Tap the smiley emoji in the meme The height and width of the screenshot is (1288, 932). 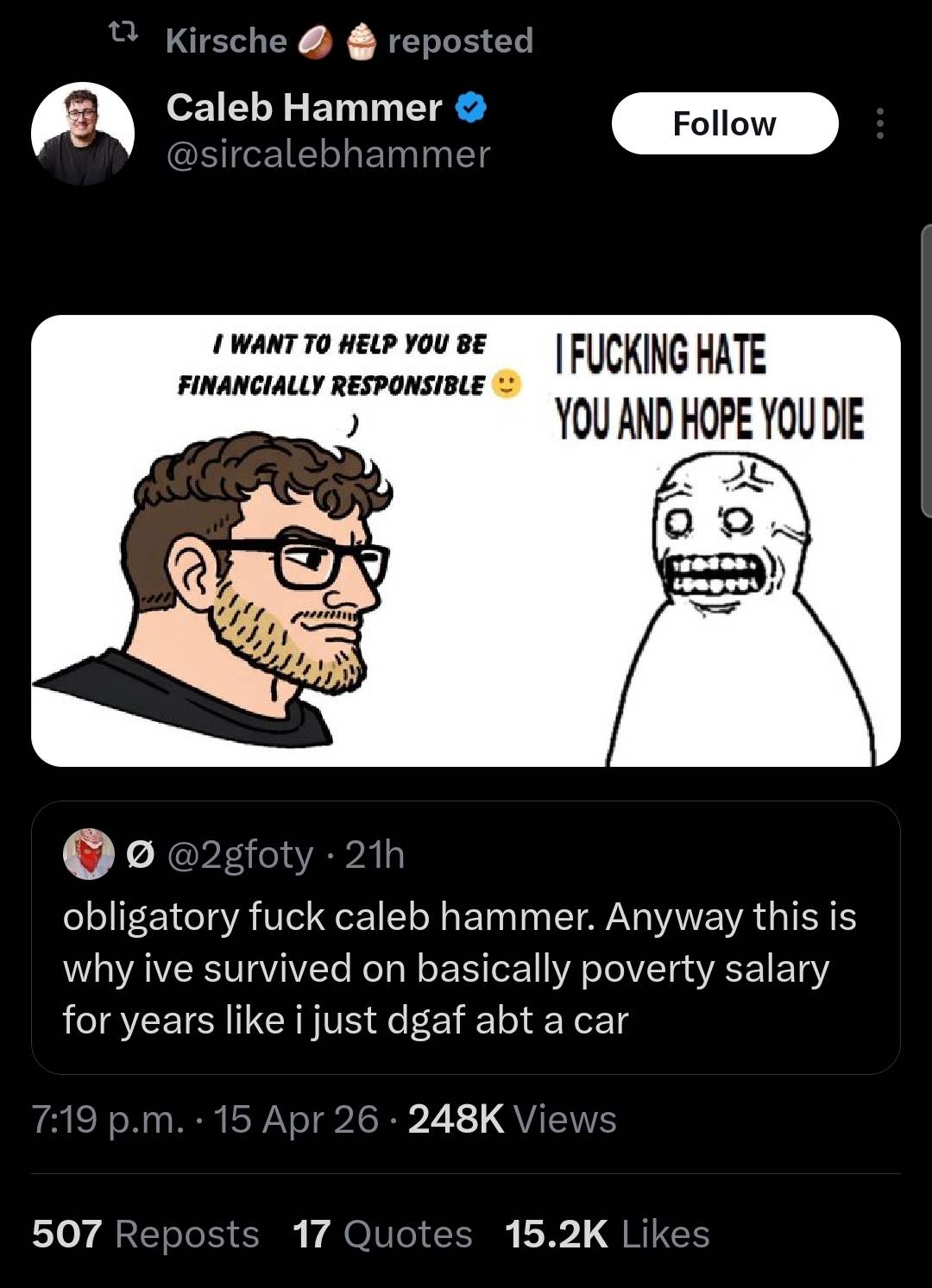[x=507, y=385]
